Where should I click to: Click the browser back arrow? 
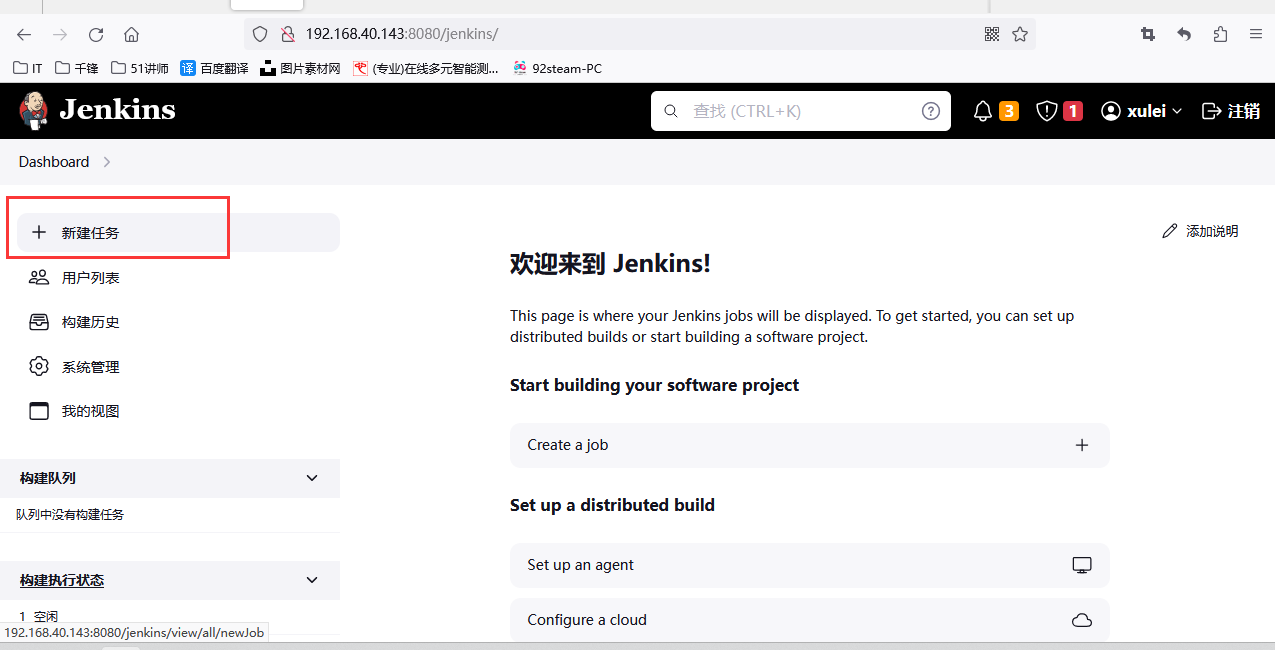tap(24, 34)
